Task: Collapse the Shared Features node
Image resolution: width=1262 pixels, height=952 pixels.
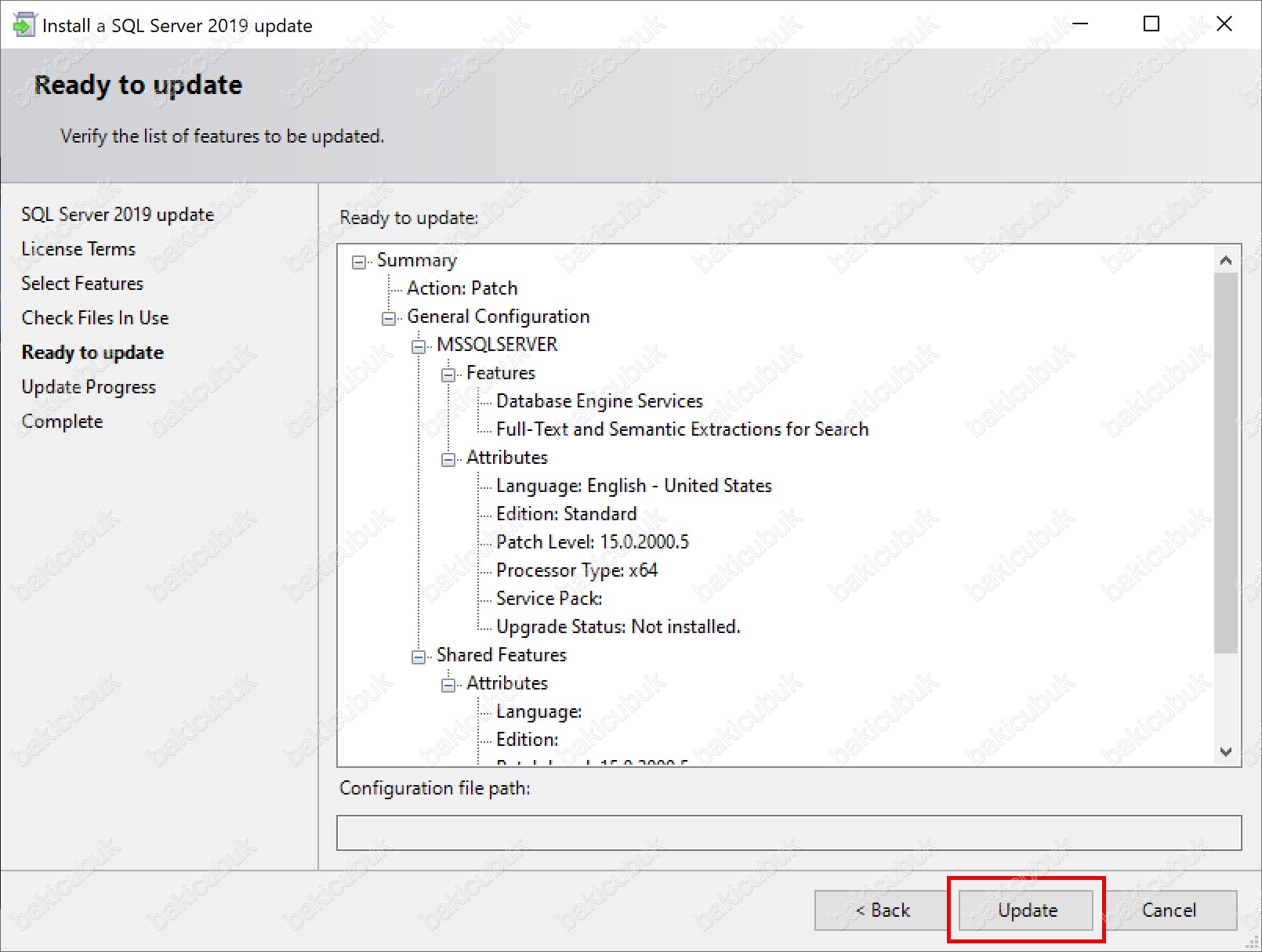Action: (x=419, y=657)
